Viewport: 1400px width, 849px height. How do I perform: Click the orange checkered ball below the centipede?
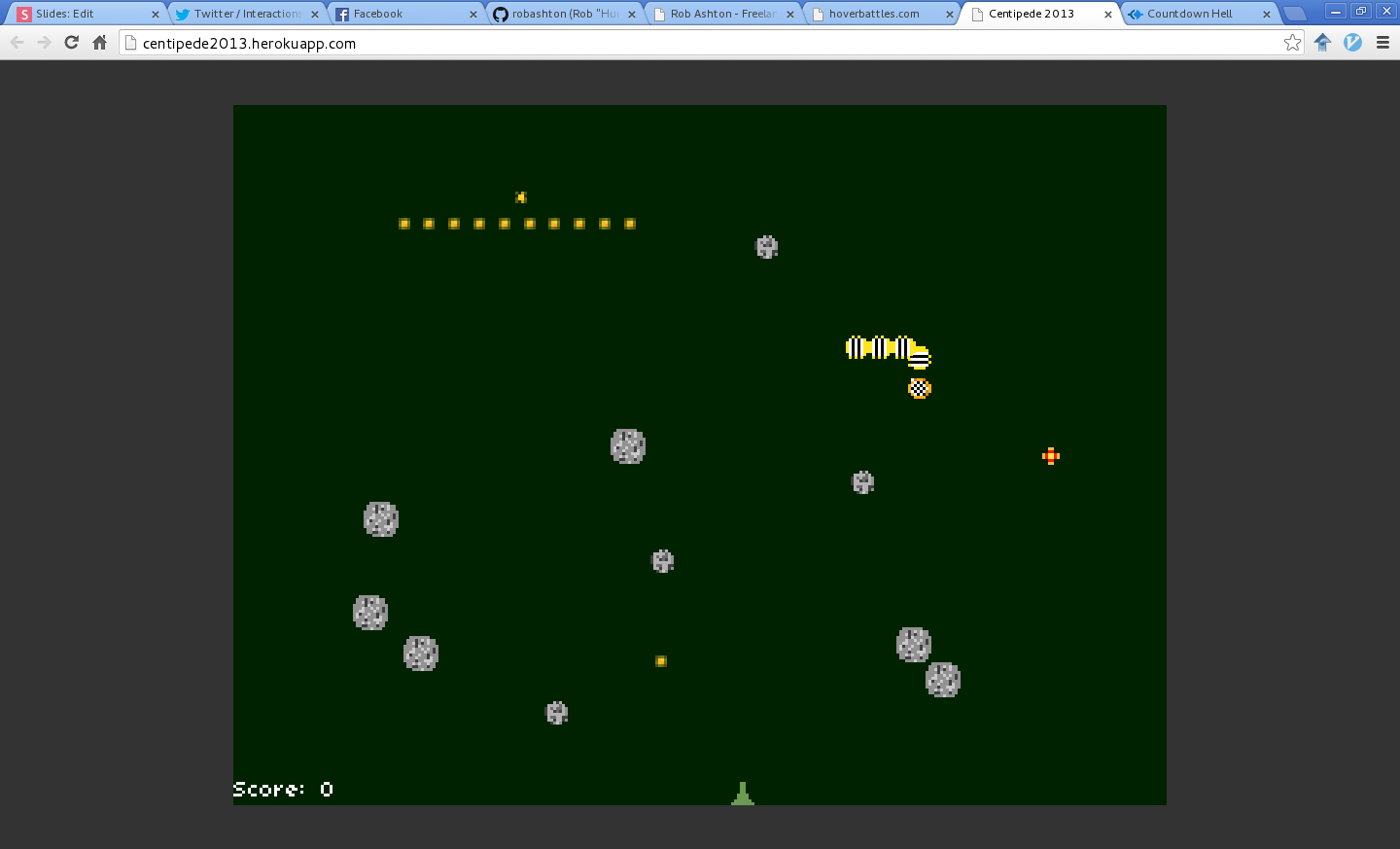point(920,389)
